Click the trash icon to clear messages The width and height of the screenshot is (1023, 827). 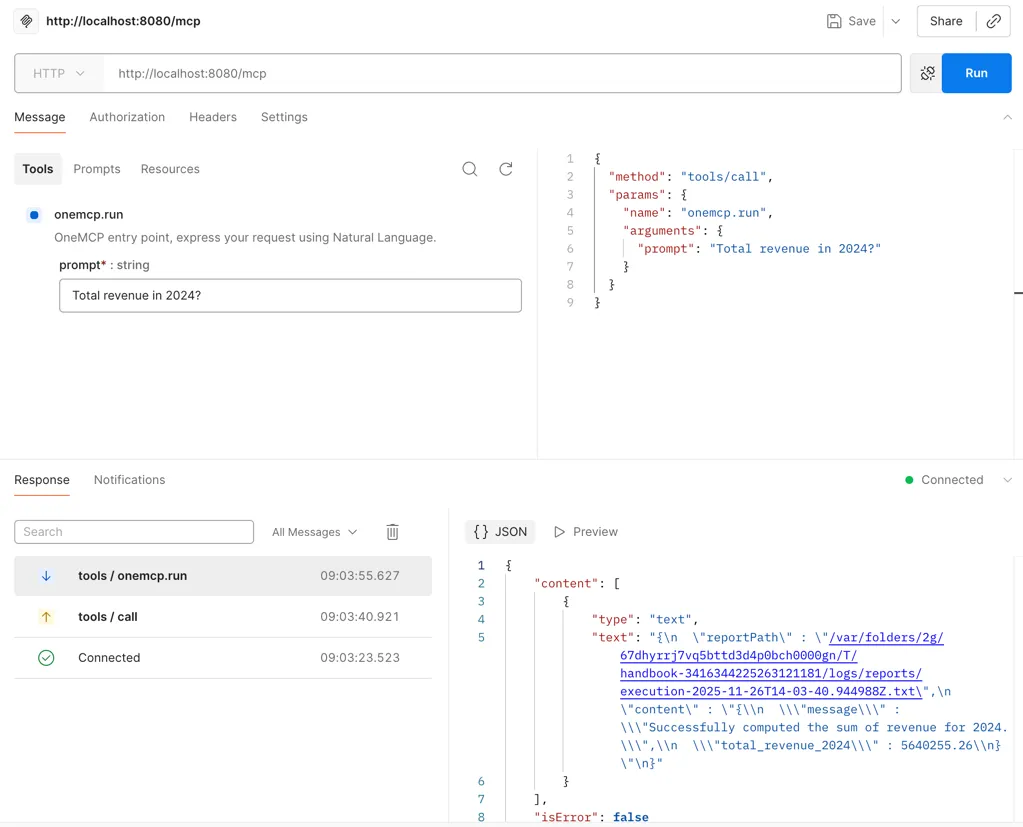tap(392, 532)
